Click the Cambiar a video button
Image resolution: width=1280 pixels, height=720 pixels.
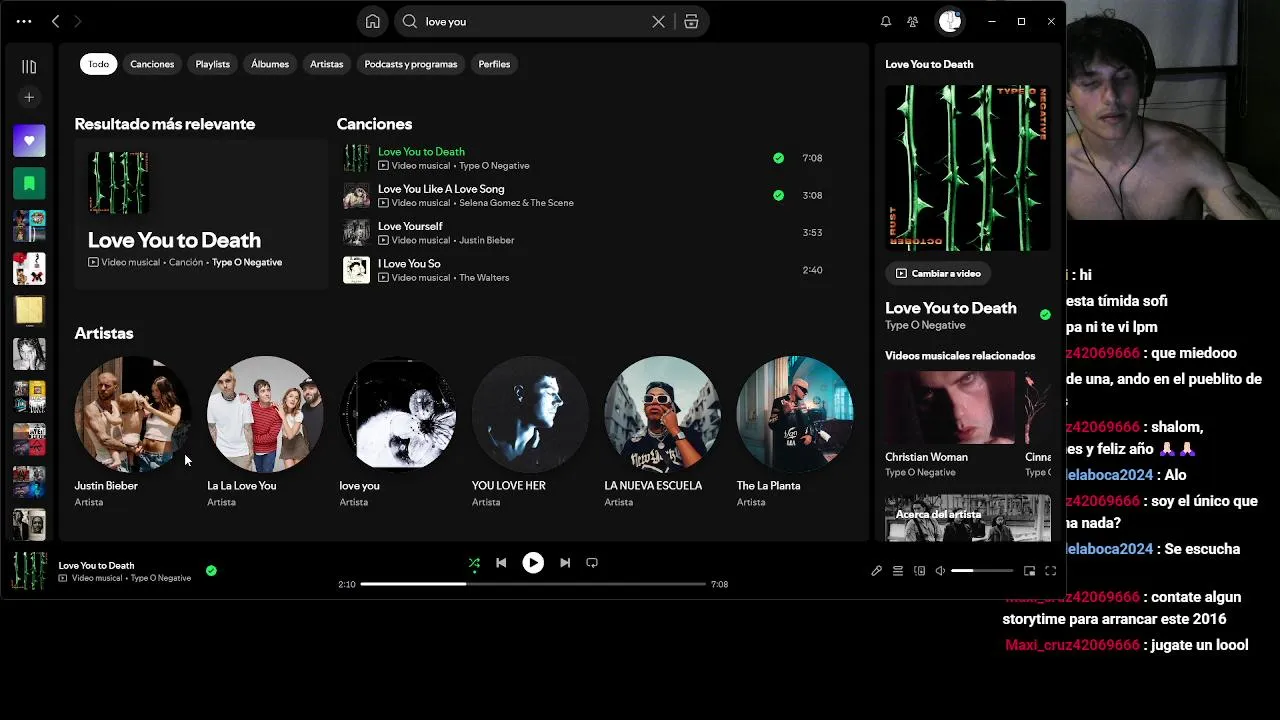(938, 273)
